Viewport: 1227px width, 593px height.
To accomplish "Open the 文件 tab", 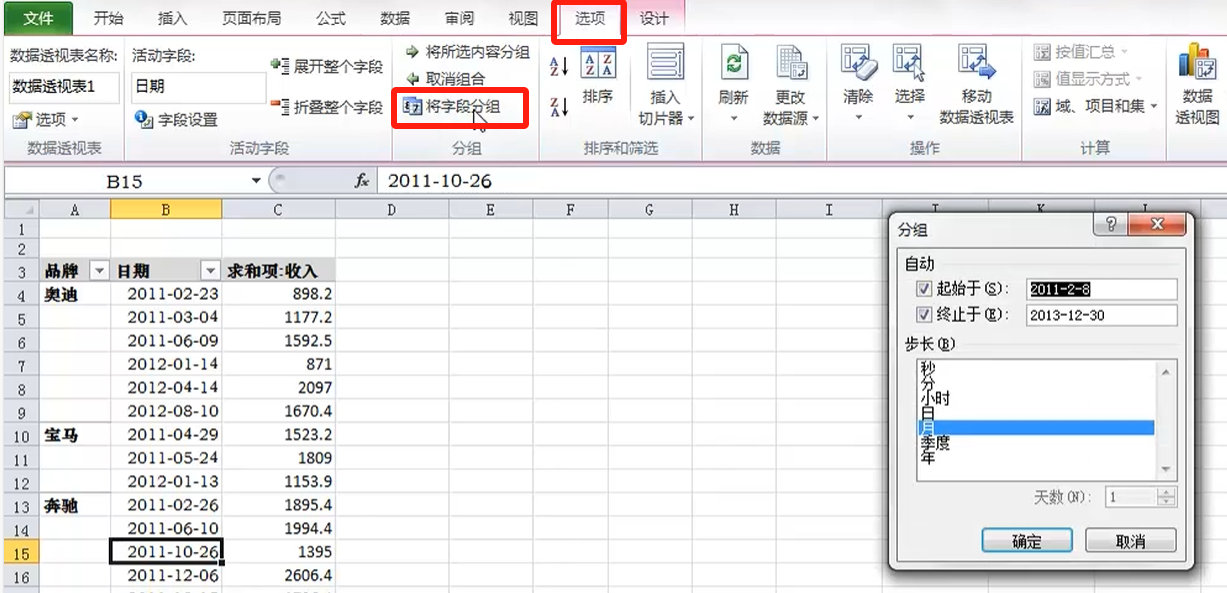I will [39, 18].
